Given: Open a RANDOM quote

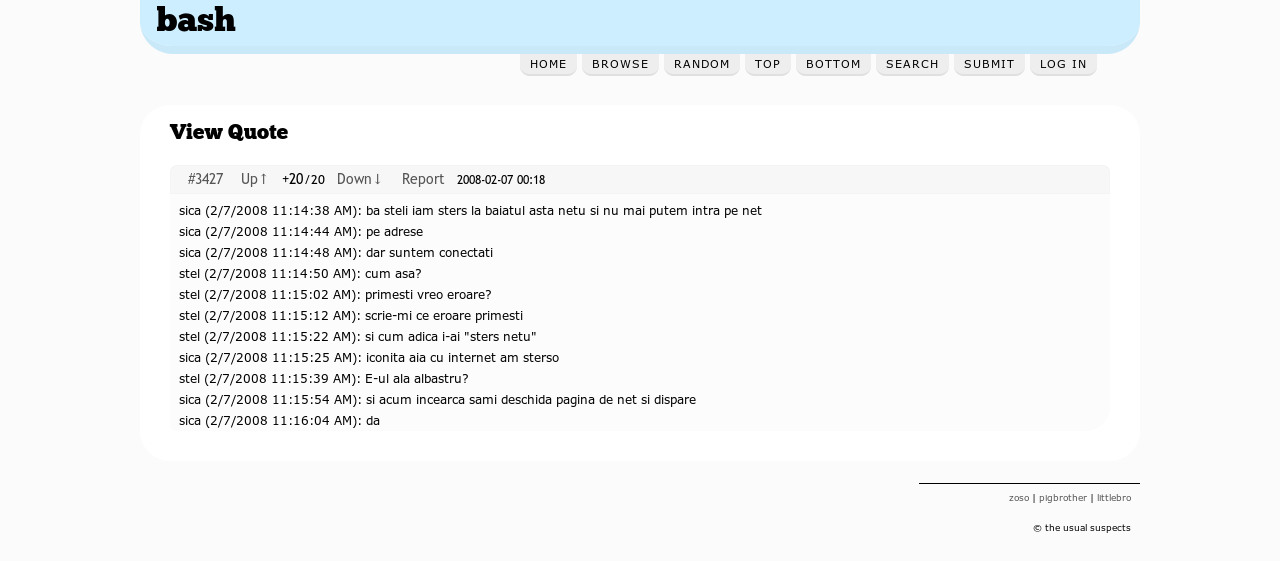Looking at the screenshot, I should point(702,64).
